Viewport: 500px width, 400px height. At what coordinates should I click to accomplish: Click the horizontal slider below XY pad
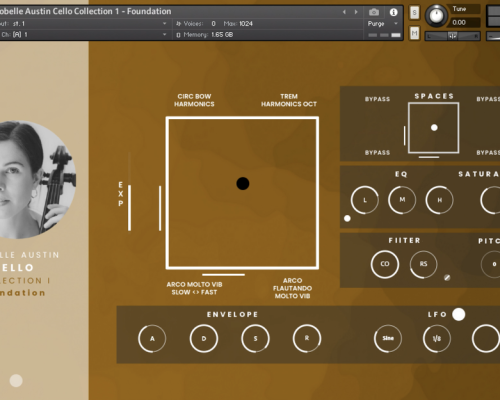(223, 275)
